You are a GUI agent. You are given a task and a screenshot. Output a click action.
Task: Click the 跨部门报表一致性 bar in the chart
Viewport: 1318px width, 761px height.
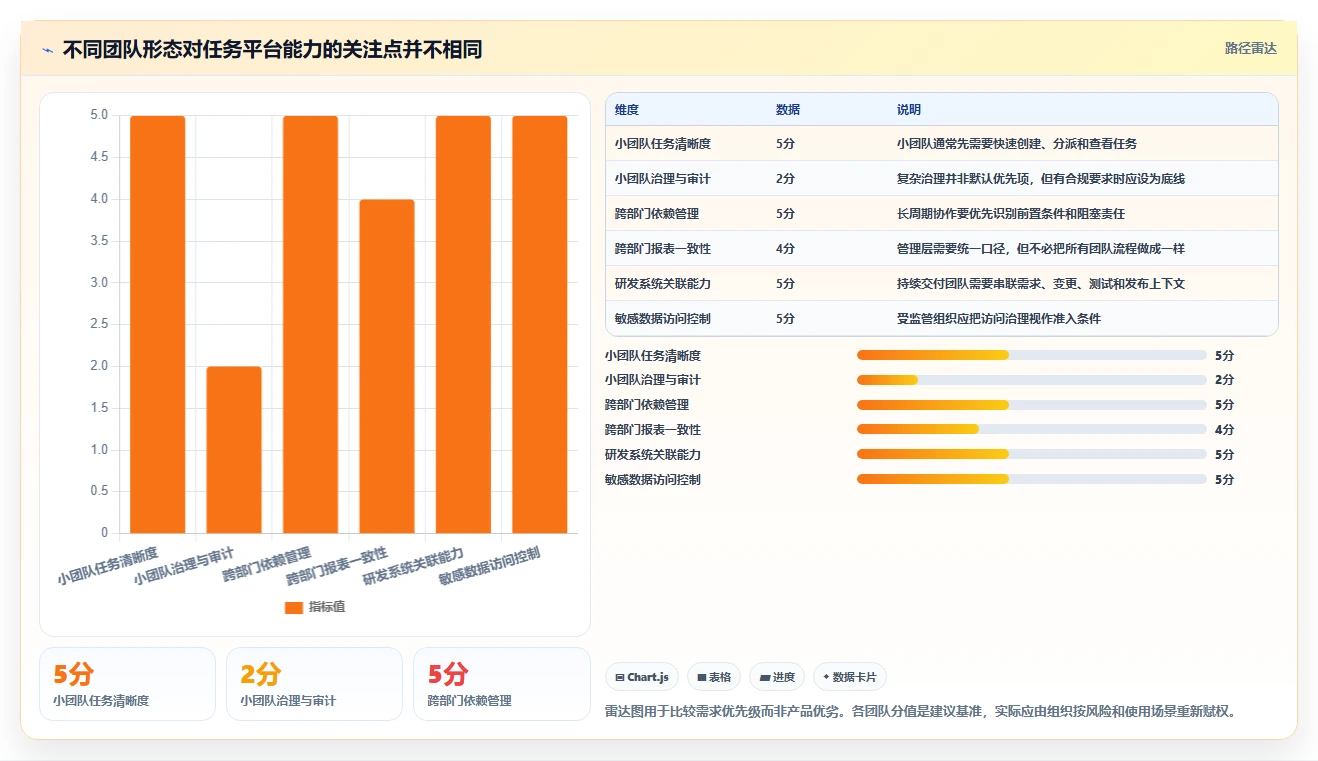(387, 366)
